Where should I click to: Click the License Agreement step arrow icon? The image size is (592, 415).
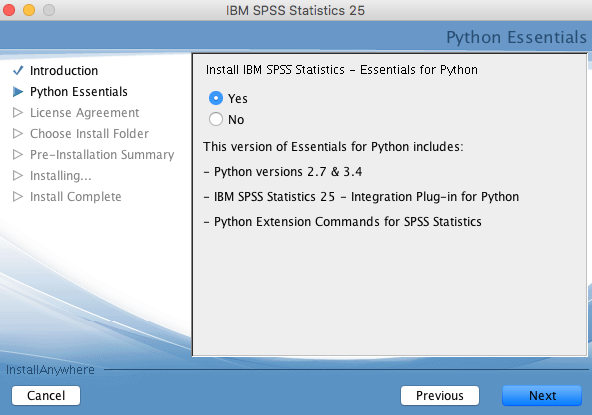tap(18, 113)
